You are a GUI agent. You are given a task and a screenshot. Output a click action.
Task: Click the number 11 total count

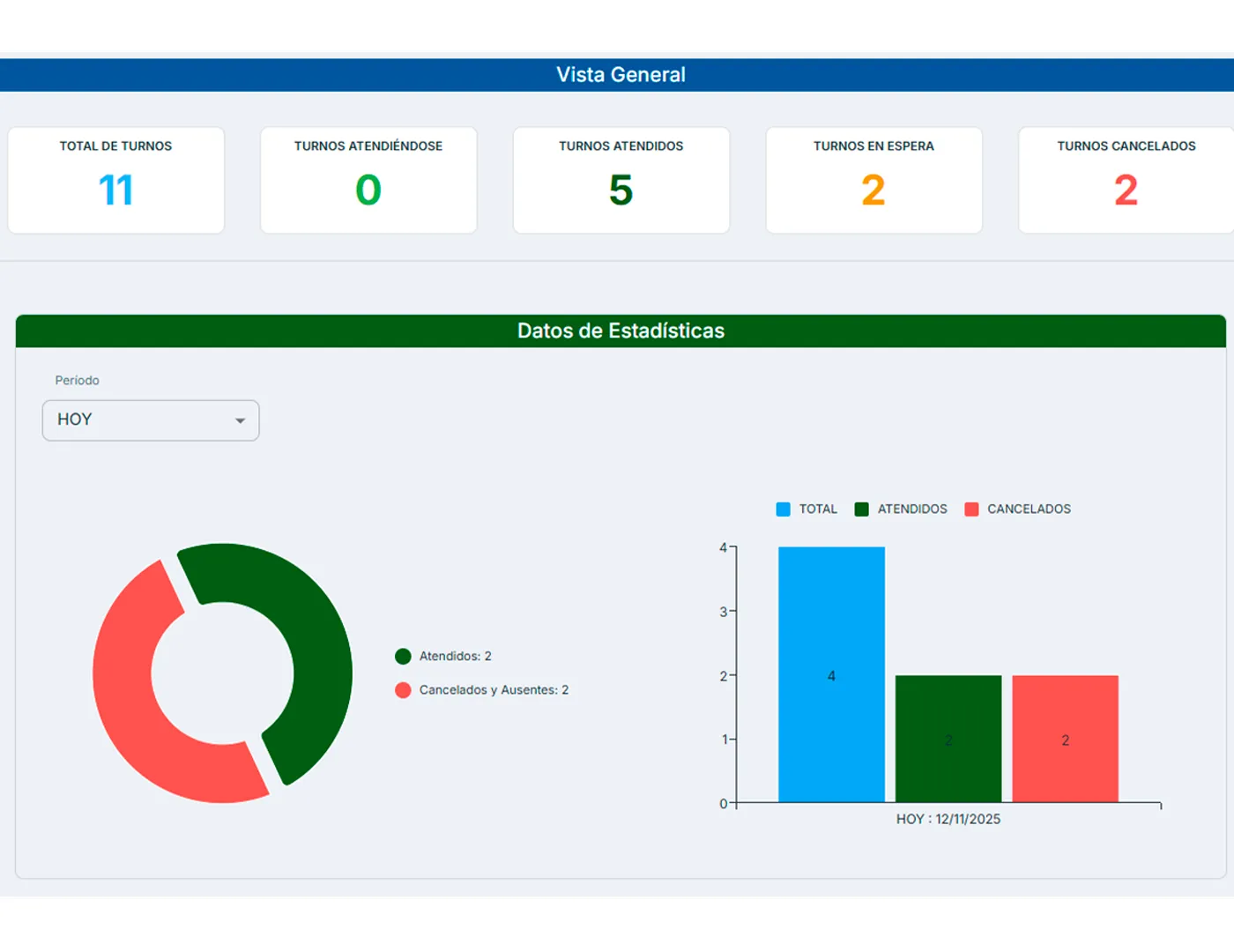pyautogui.click(x=116, y=190)
